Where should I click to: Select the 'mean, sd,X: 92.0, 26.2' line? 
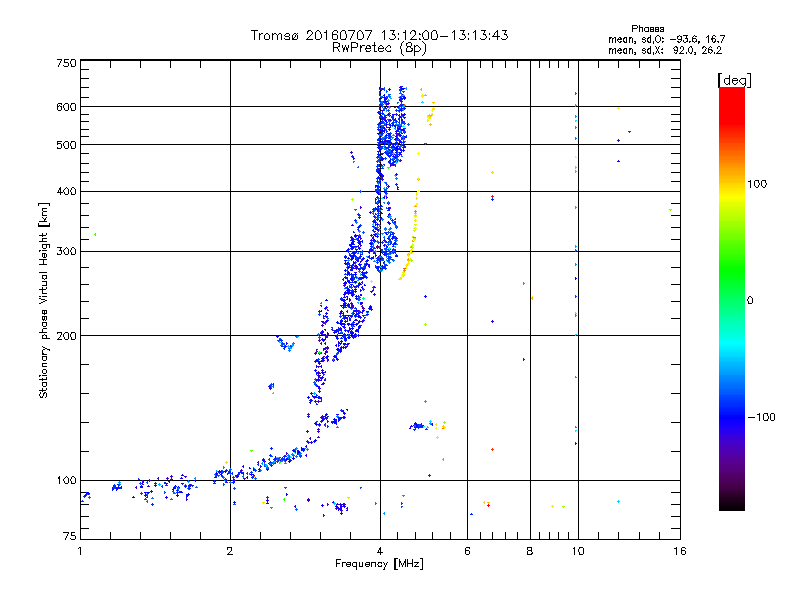[x=665, y=50]
